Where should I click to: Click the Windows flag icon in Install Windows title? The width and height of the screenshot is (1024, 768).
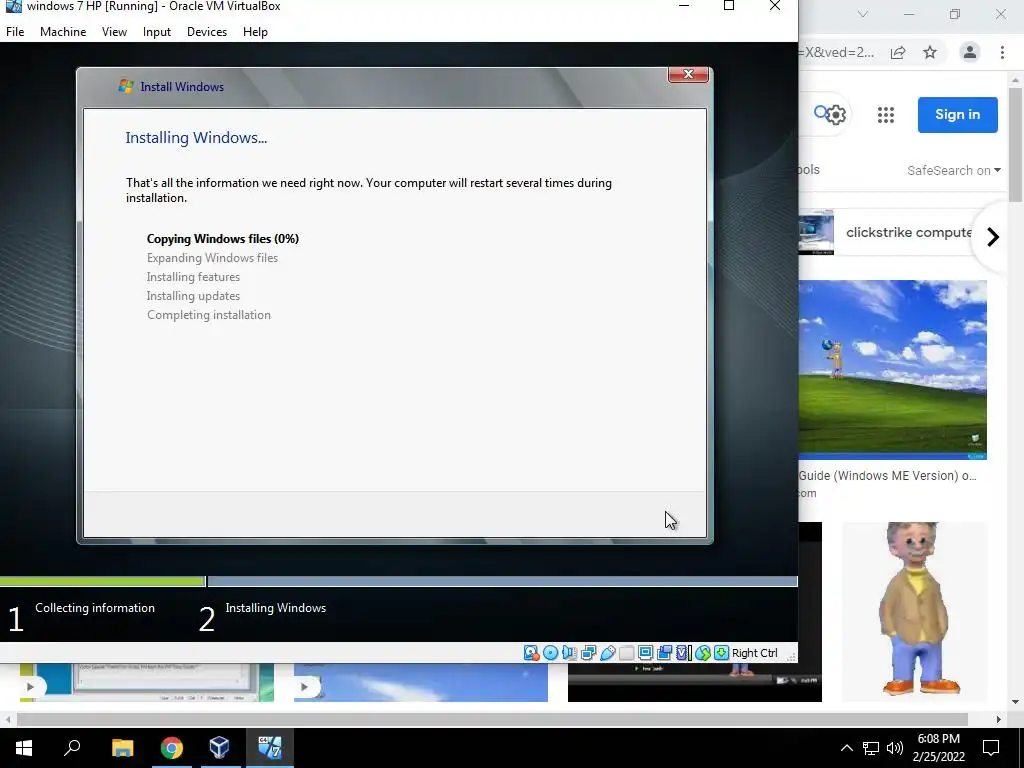pos(126,86)
